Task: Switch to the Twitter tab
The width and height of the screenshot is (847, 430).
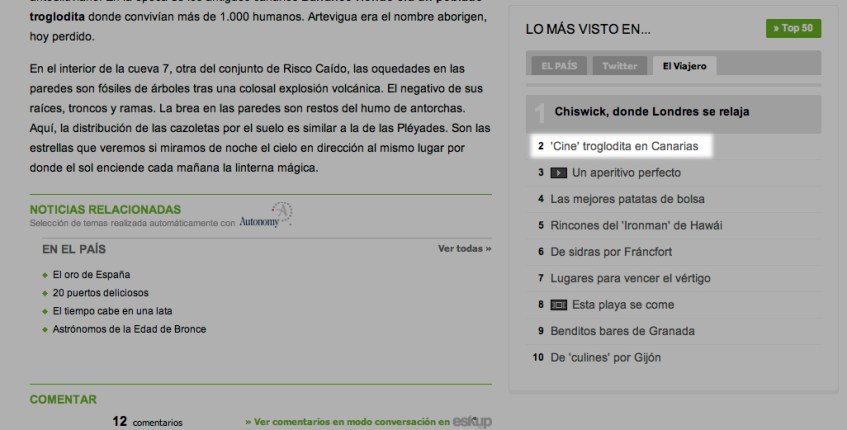Action: pos(620,66)
